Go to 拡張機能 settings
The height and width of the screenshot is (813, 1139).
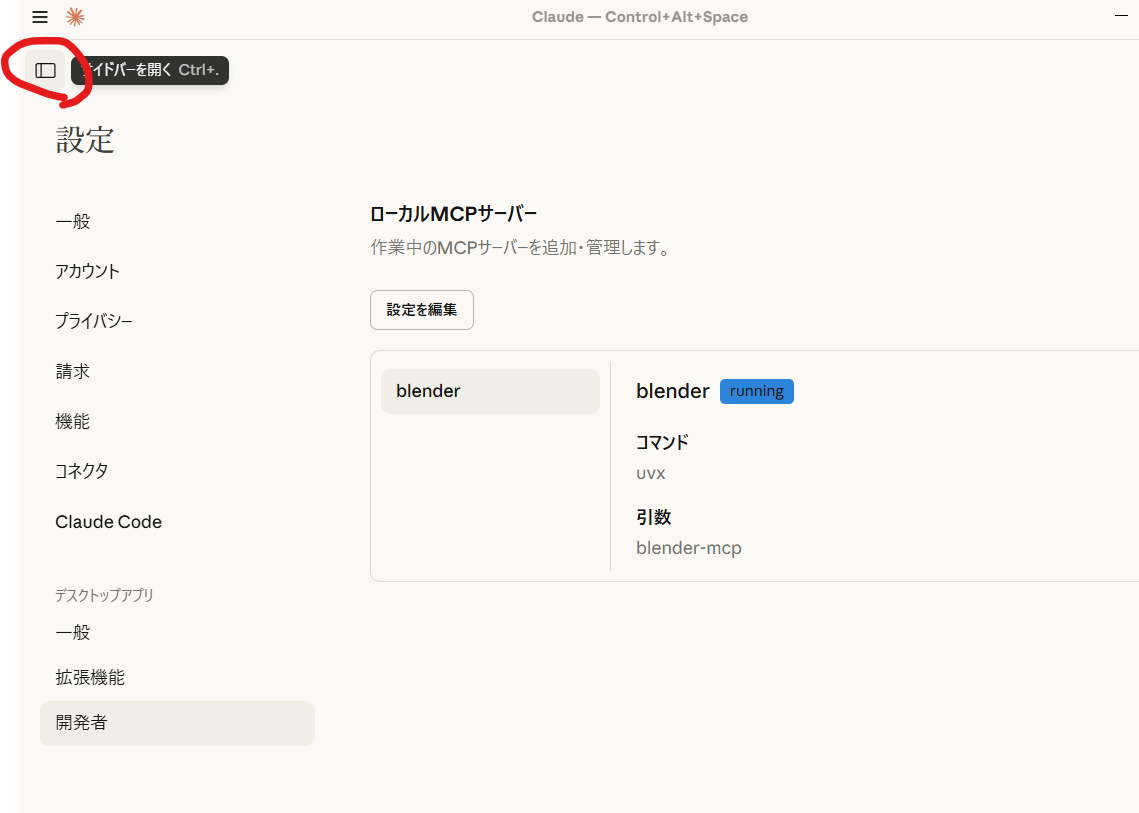point(90,677)
